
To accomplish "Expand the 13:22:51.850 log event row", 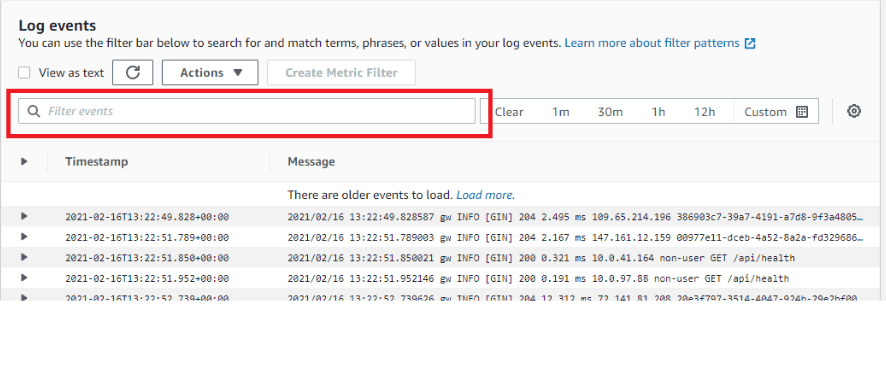I will tap(24, 257).
